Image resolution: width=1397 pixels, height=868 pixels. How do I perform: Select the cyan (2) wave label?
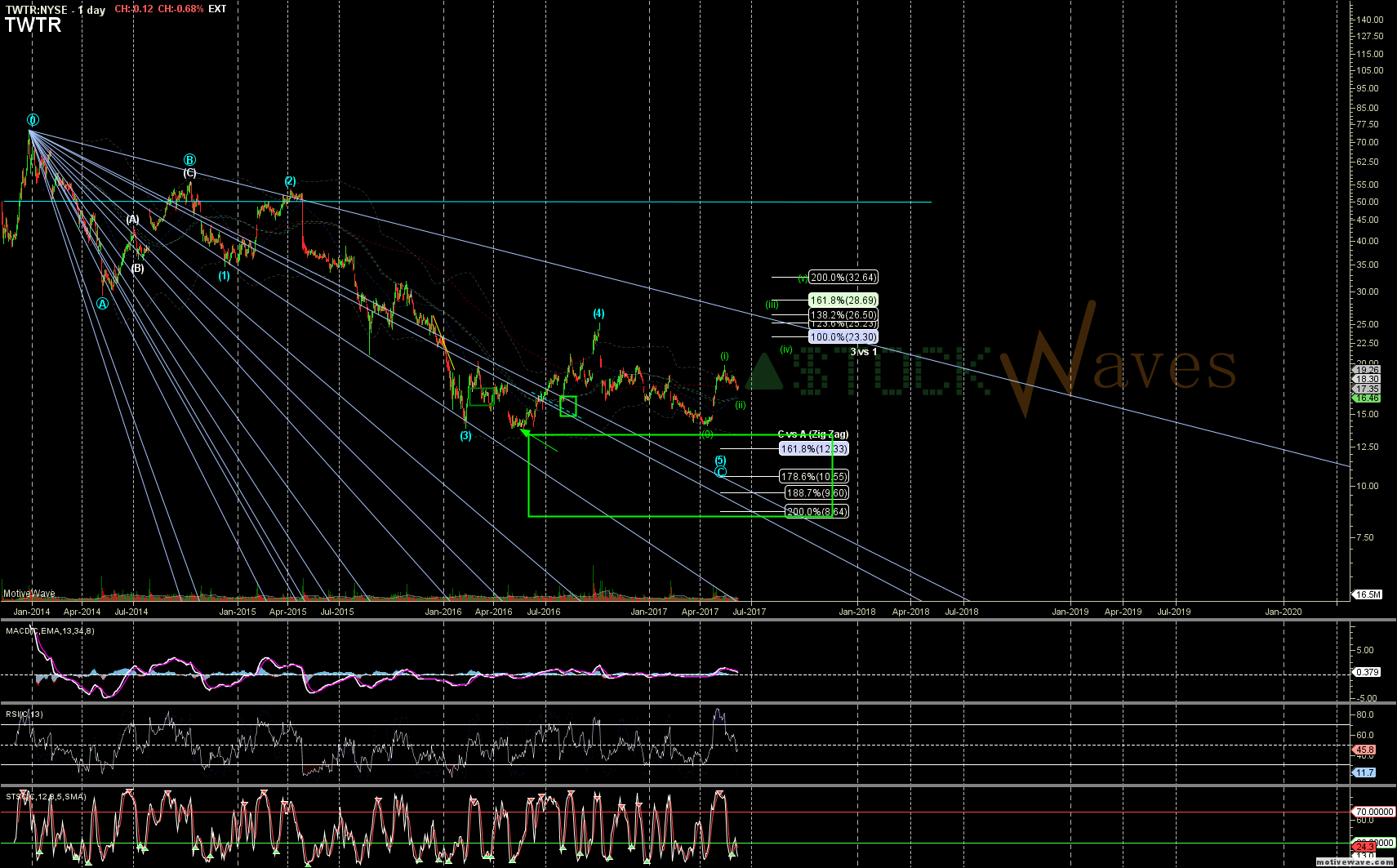(x=290, y=180)
